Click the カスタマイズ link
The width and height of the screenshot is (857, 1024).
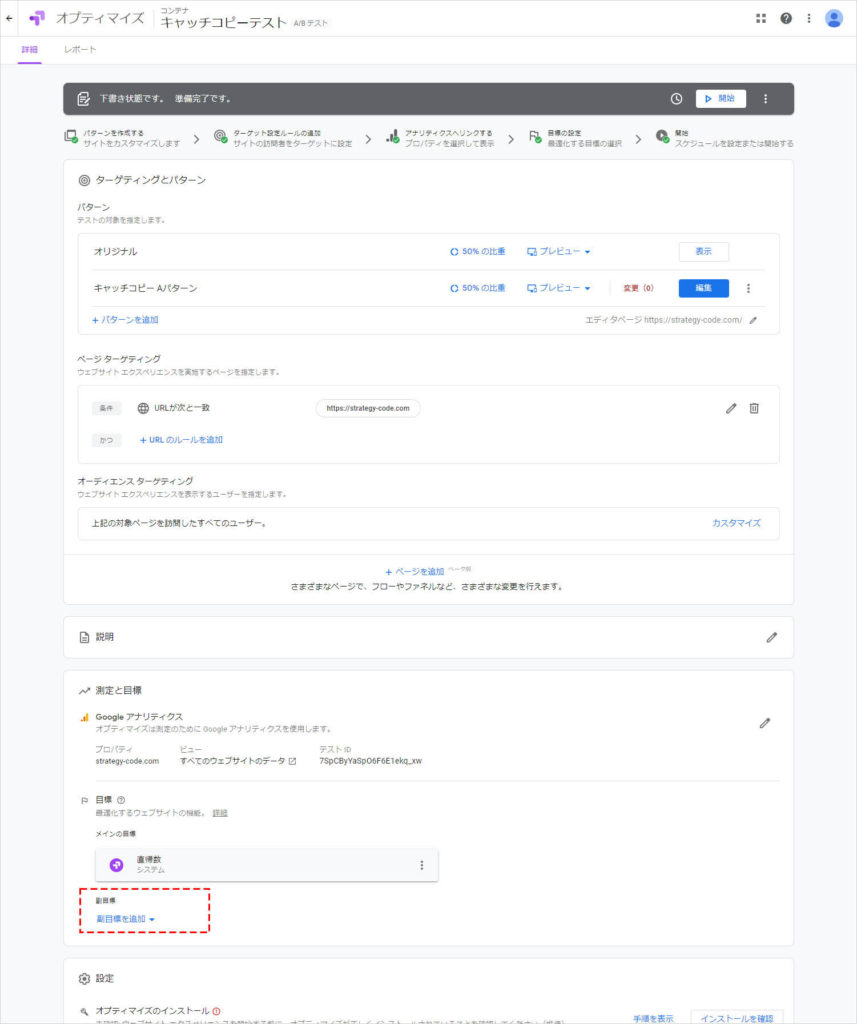pos(736,523)
